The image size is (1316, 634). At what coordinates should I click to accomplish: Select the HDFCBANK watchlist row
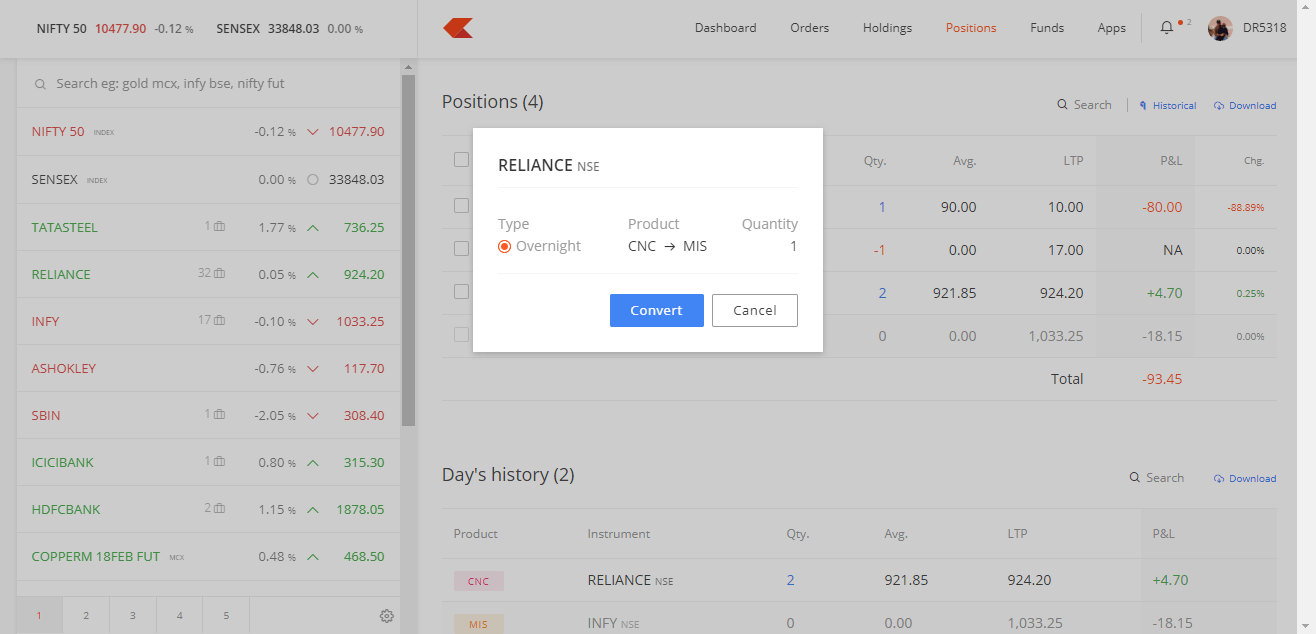(x=208, y=509)
